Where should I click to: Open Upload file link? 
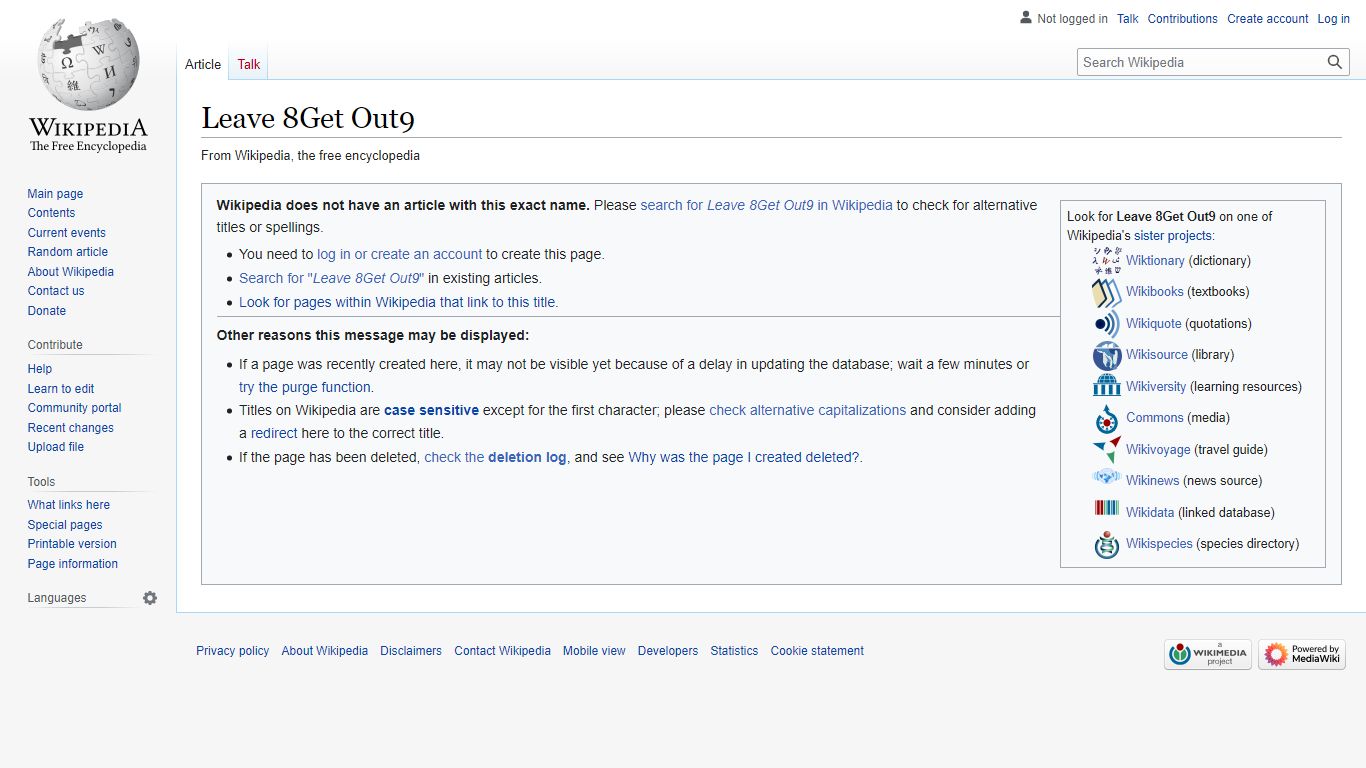56,447
